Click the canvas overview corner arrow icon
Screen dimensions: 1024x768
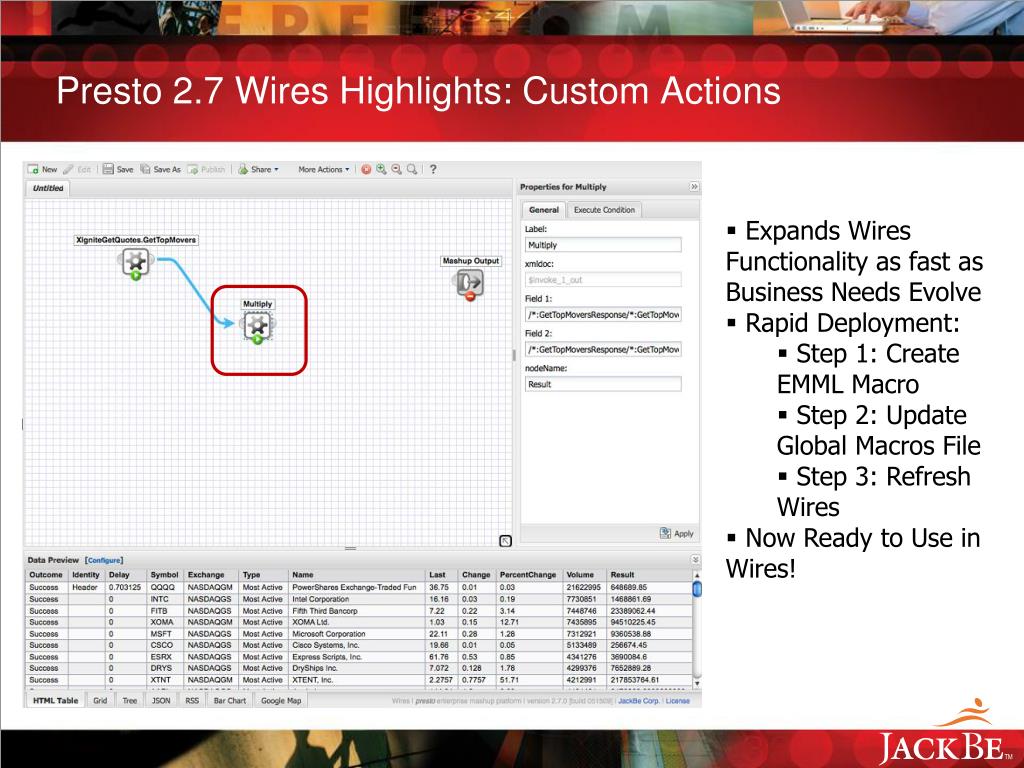(x=505, y=541)
